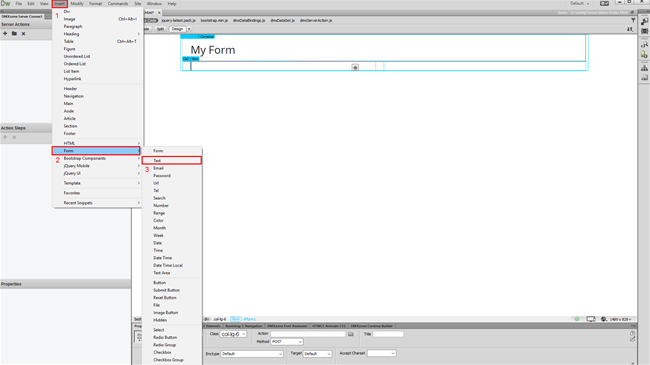Open the Files site-map icon in right dock
Viewport: 650px width, 365px height.
coord(644,68)
